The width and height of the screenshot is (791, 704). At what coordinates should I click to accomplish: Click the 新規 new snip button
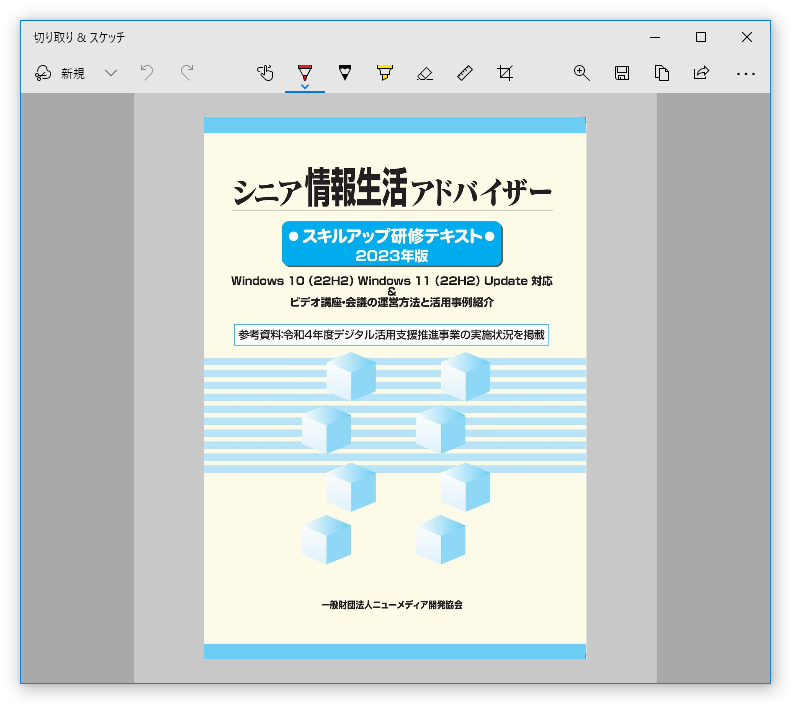(60, 73)
